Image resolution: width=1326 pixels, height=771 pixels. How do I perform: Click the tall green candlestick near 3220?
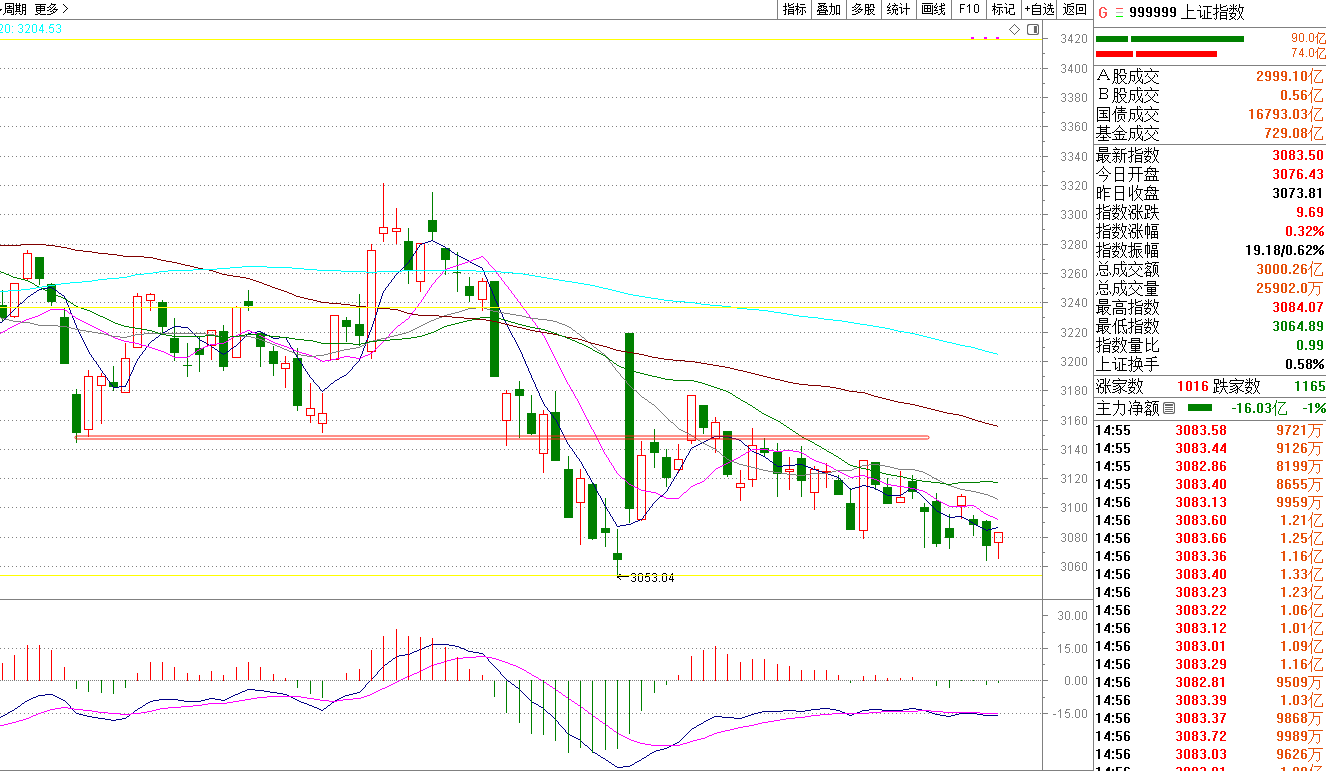[x=630, y=421]
